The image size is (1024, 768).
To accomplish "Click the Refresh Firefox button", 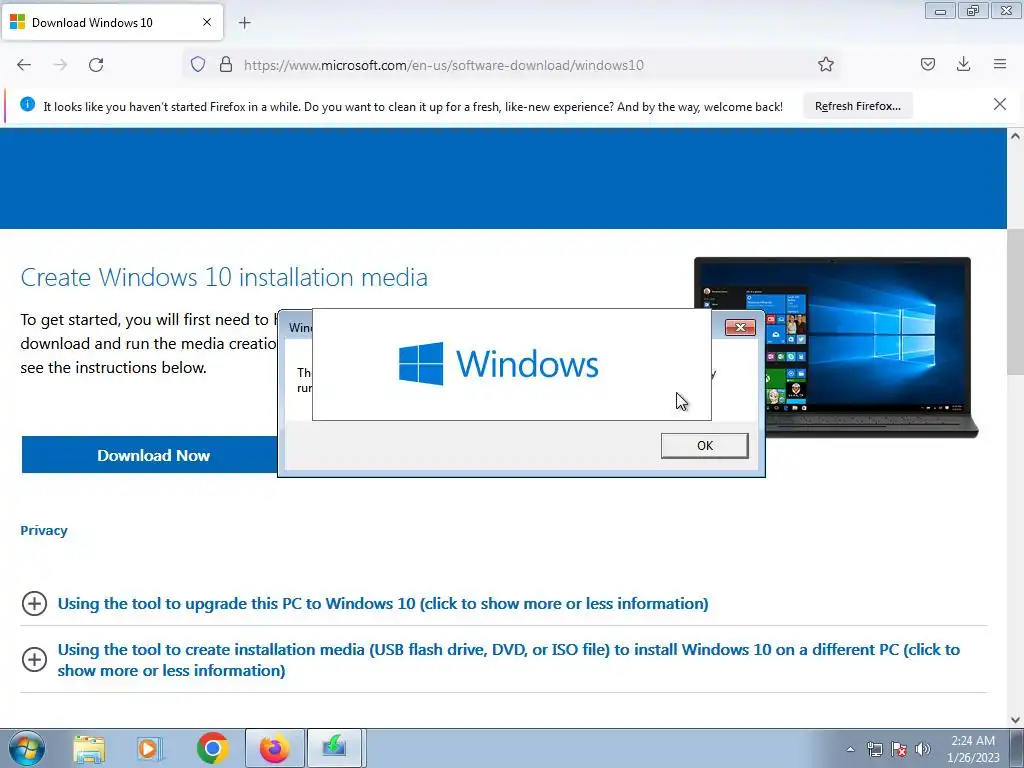I will pos(857,106).
